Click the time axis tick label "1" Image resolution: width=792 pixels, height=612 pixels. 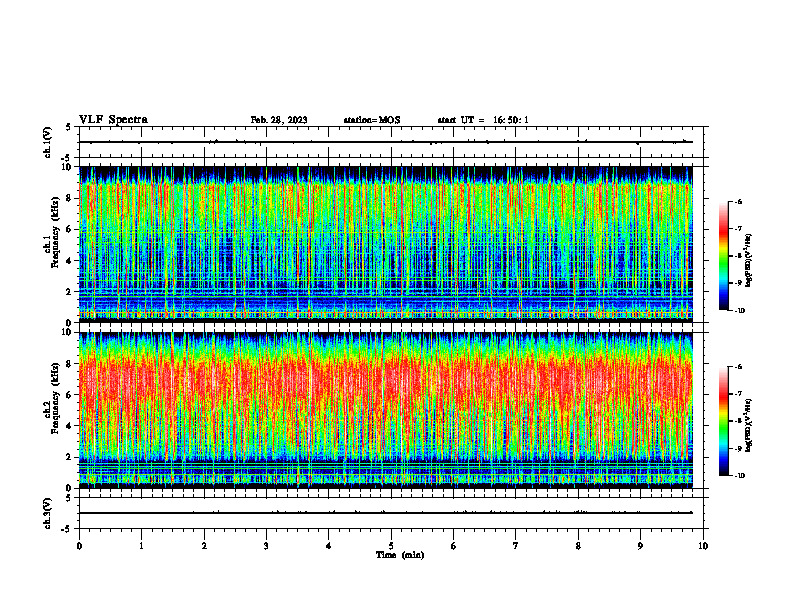[x=141, y=546]
